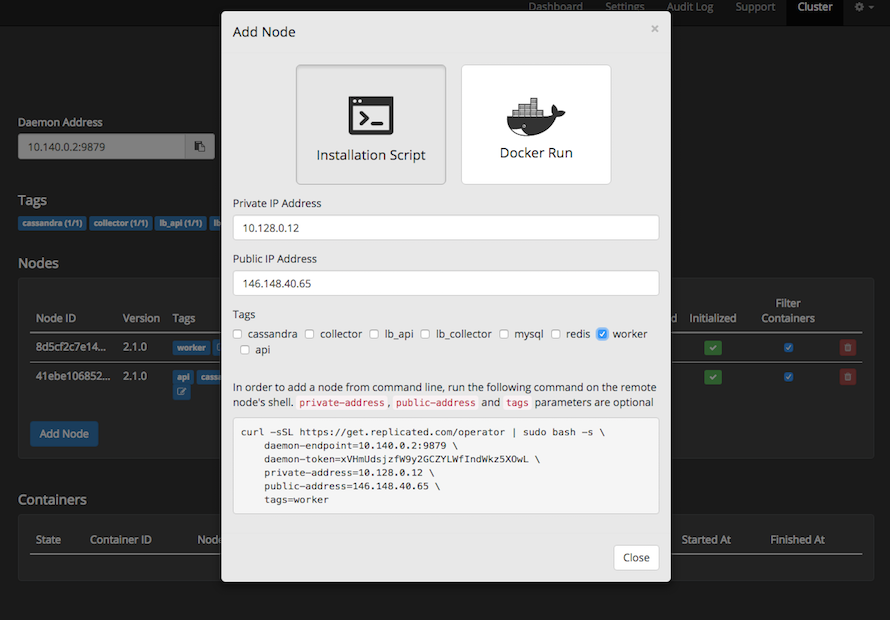Delete node 41ebe106852 with trash icon
This screenshot has width=890, height=620.
point(847,376)
